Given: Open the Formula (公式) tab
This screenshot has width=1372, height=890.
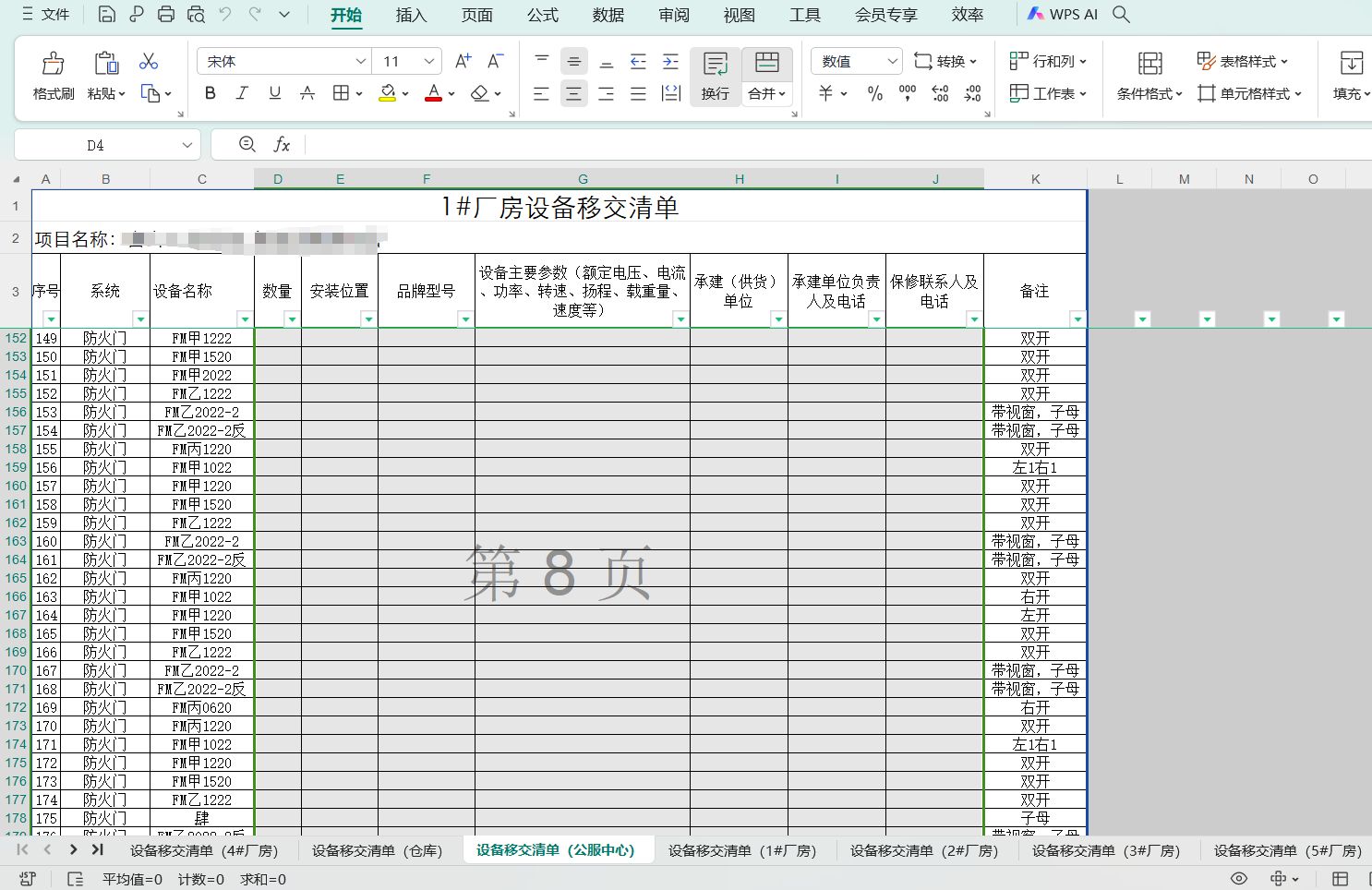Looking at the screenshot, I should click(543, 15).
